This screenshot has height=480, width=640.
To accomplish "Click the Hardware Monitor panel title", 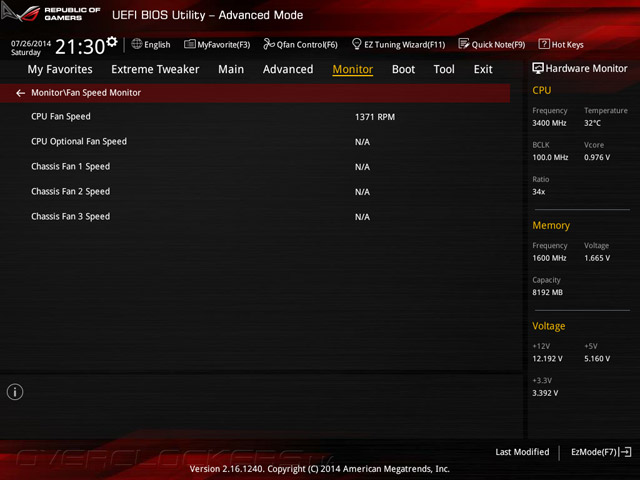I will coord(587,69).
